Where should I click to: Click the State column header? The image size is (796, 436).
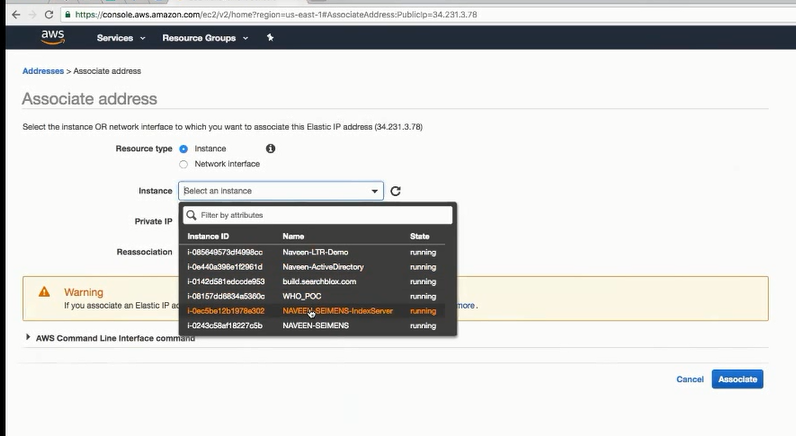click(x=420, y=237)
